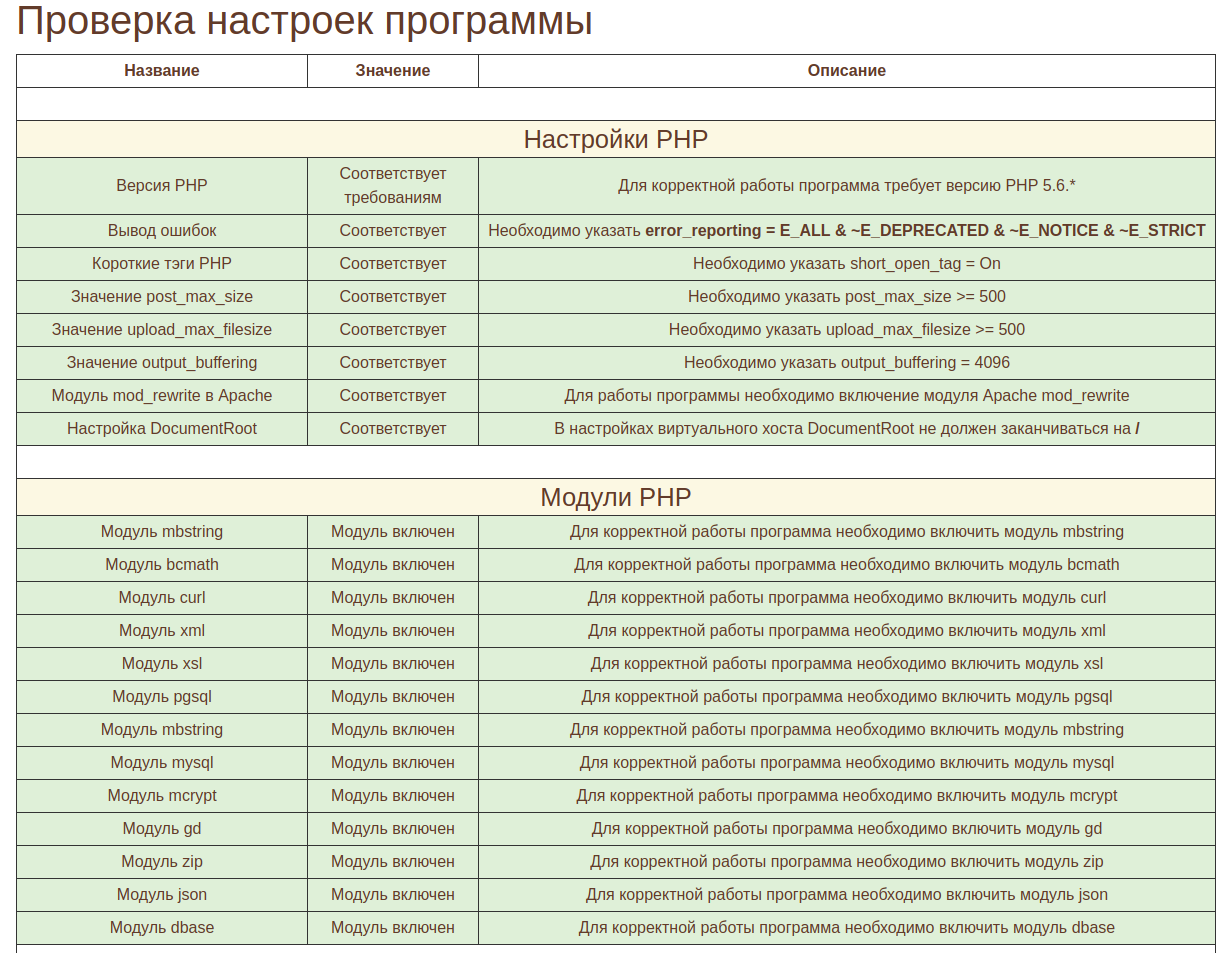Screen dimensions: 1232x953
Task: Select the 'Модуль dbase' name cell
Action: pos(162,928)
